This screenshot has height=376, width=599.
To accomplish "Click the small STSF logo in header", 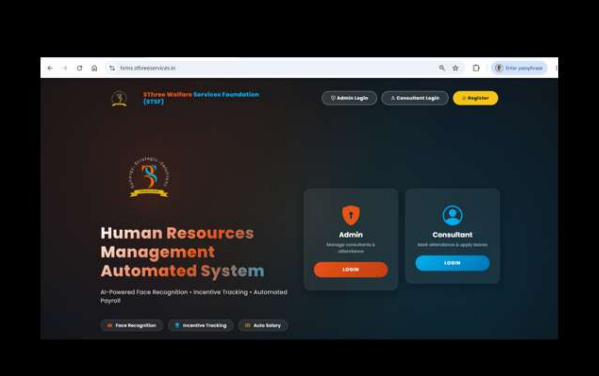I will click(x=119, y=98).
